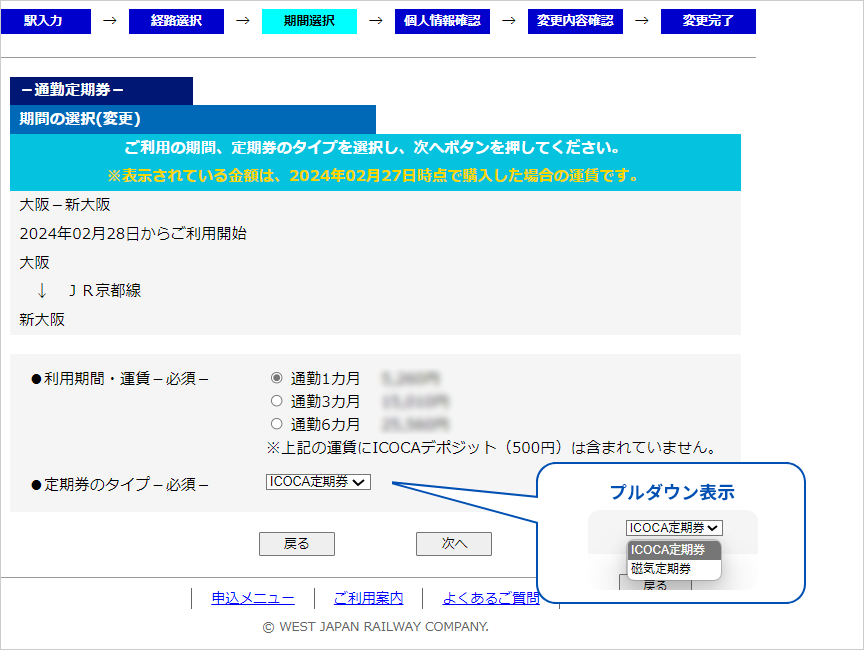Click the down arrow beside ＪＲ京都線

coord(42,291)
